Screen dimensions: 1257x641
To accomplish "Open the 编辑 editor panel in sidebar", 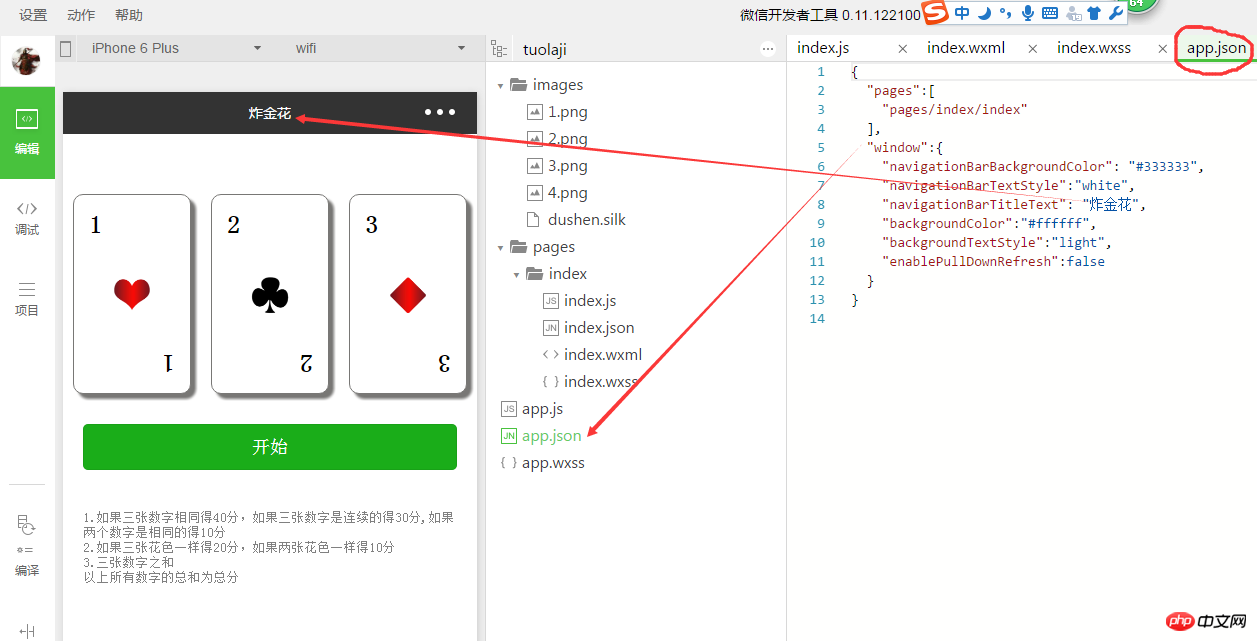I will tap(27, 132).
